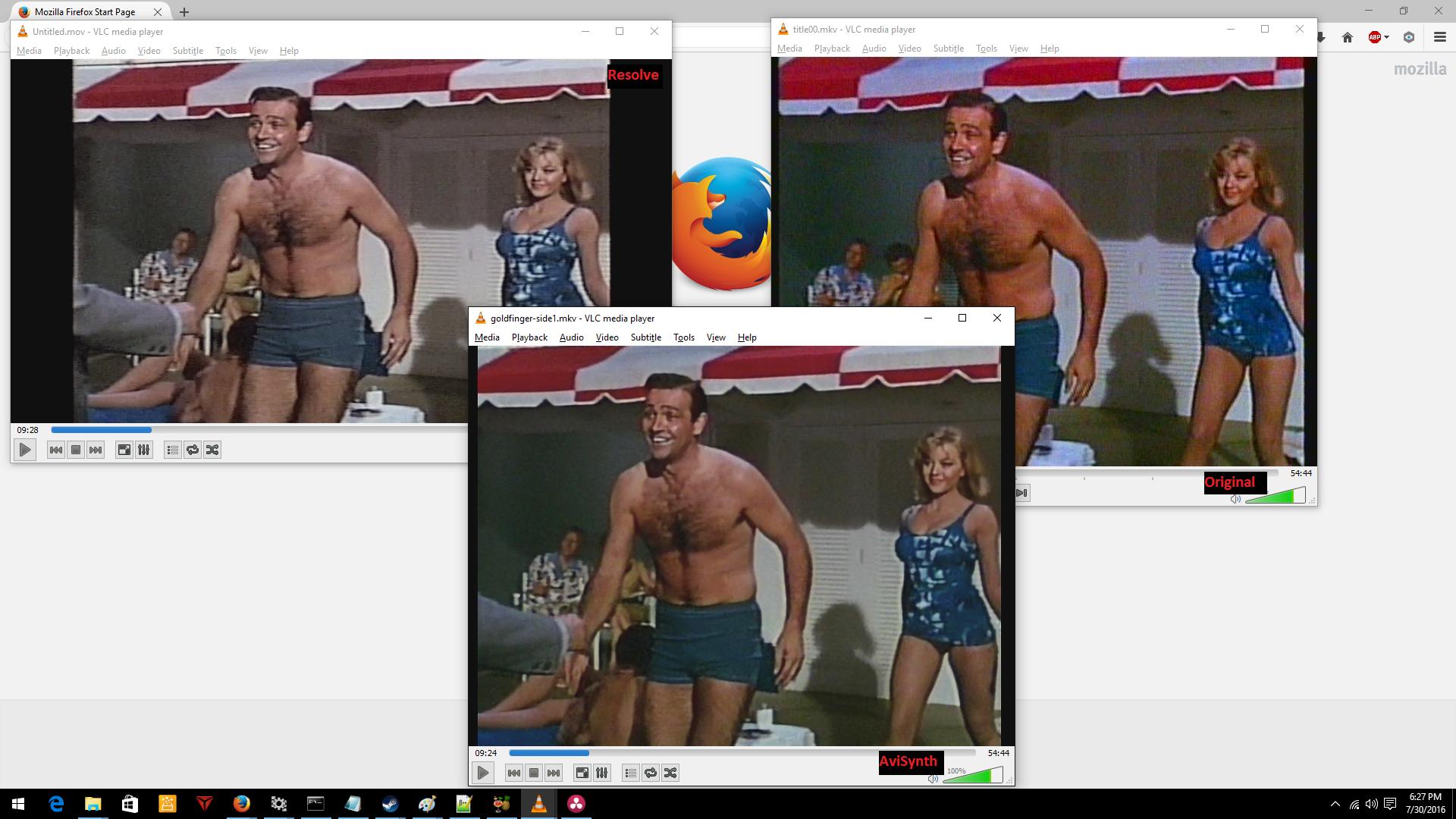1456x819 pixels.
Task: Open Command Prompt from taskbar
Action: pos(315,804)
